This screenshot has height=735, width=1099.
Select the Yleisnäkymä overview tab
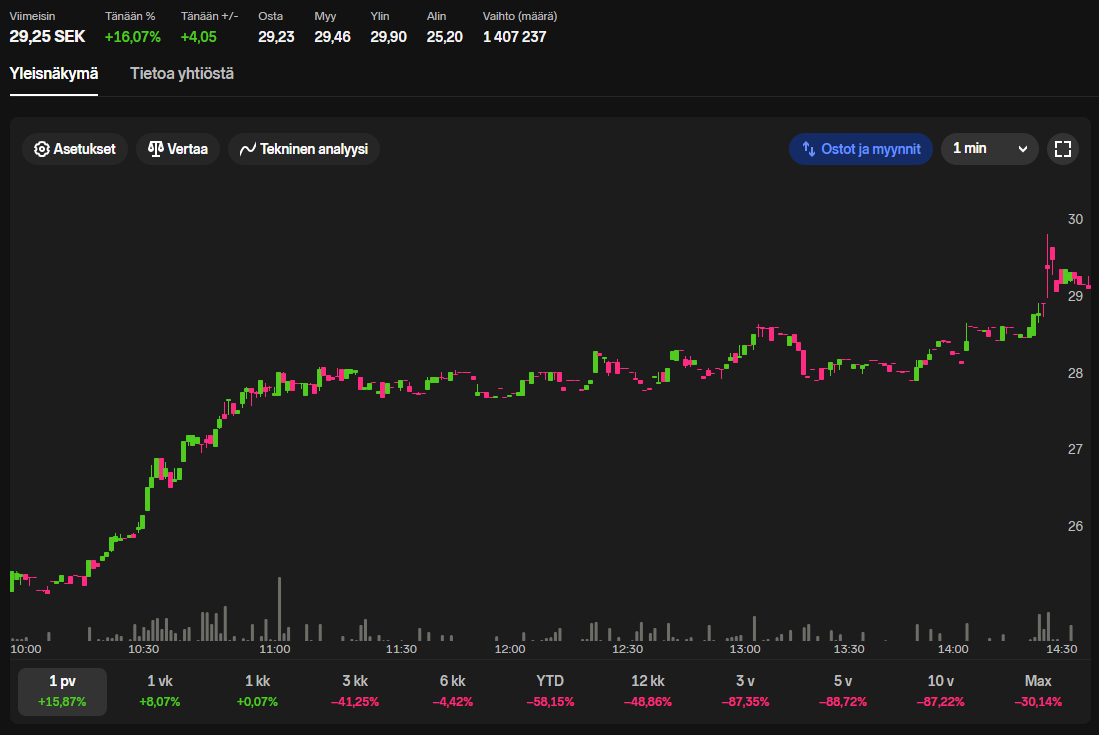[x=54, y=74]
